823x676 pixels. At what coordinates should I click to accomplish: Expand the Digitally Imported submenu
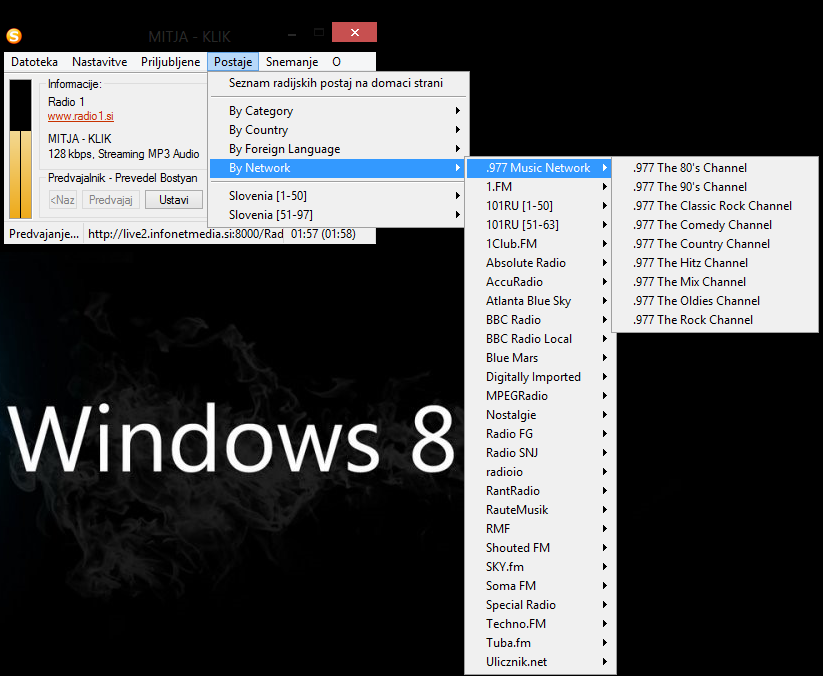[x=540, y=377]
